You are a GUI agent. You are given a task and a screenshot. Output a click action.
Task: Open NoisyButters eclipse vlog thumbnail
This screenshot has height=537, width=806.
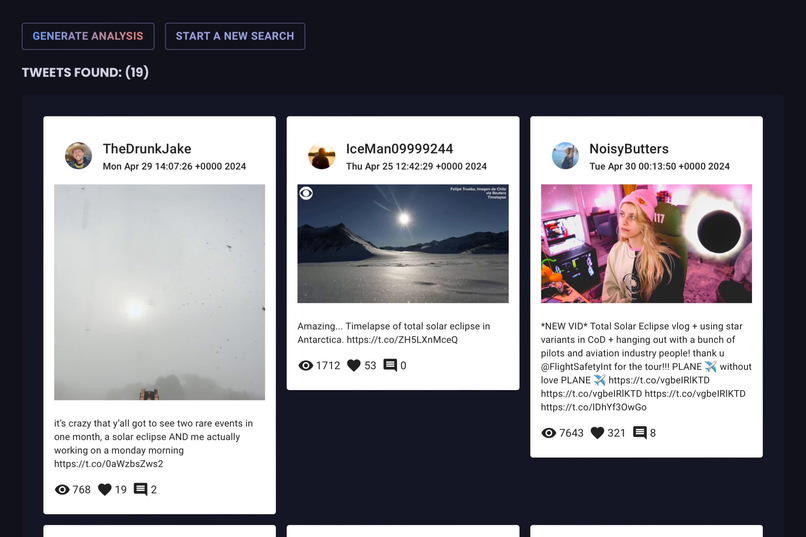coord(646,244)
